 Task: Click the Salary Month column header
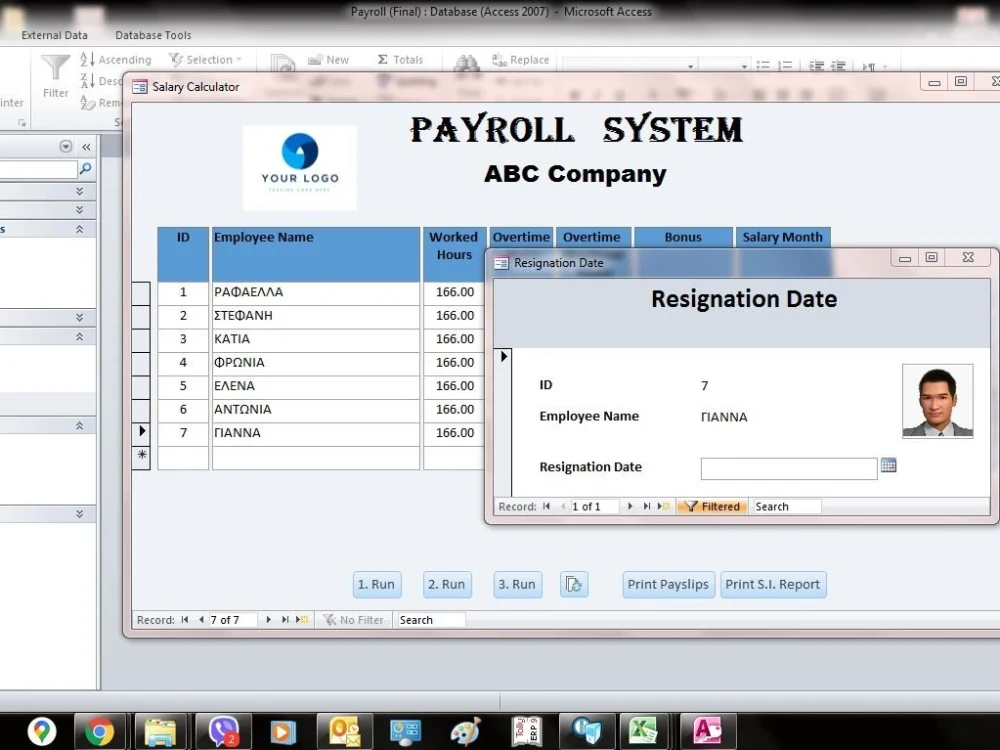783,237
